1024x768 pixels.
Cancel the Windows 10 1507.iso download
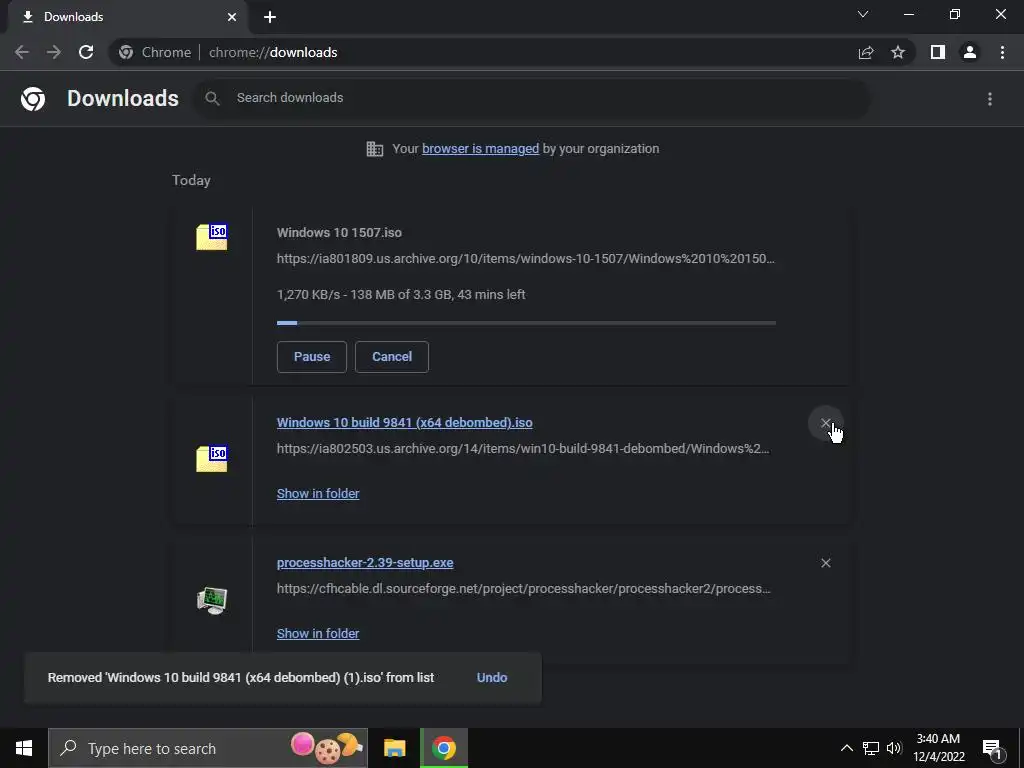[x=392, y=357]
